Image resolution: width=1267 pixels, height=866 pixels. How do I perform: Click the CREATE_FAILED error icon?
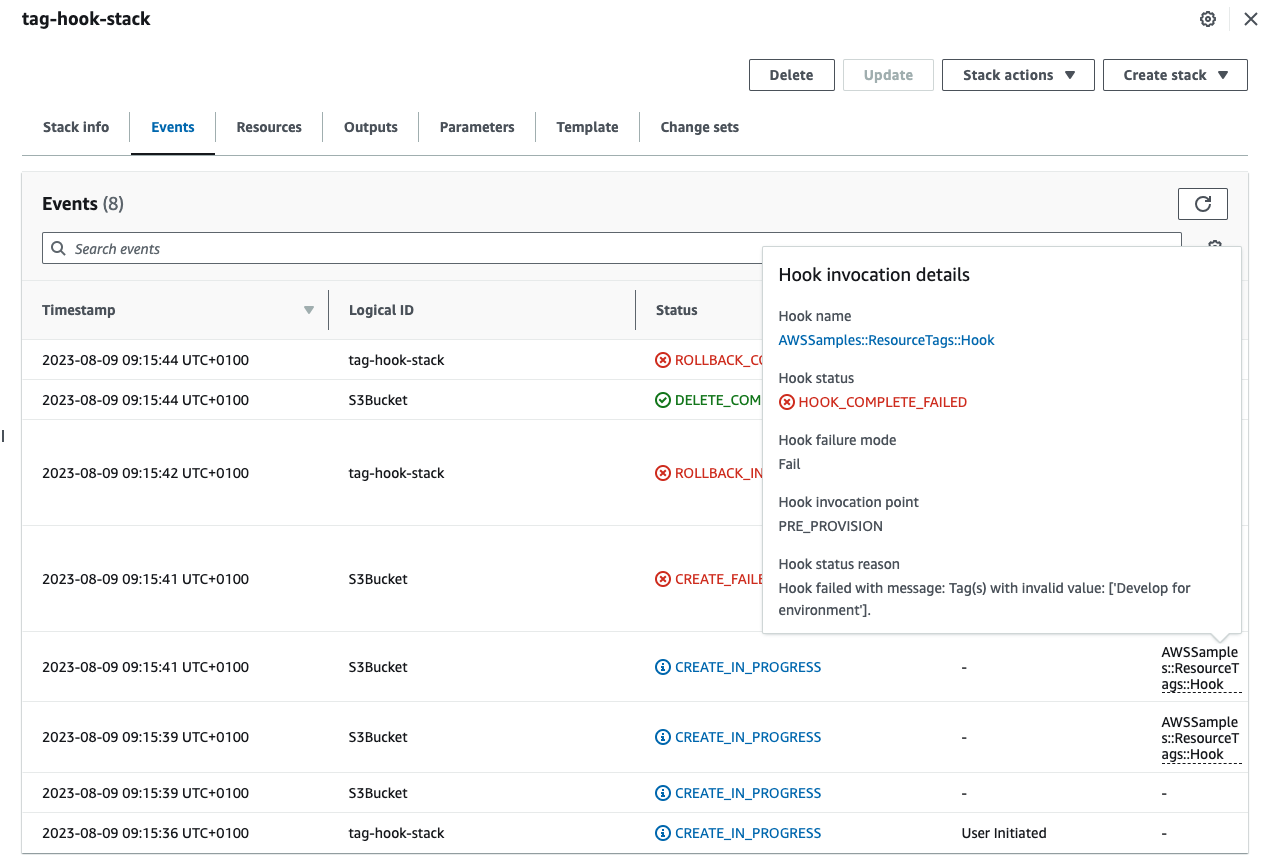coord(663,579)
